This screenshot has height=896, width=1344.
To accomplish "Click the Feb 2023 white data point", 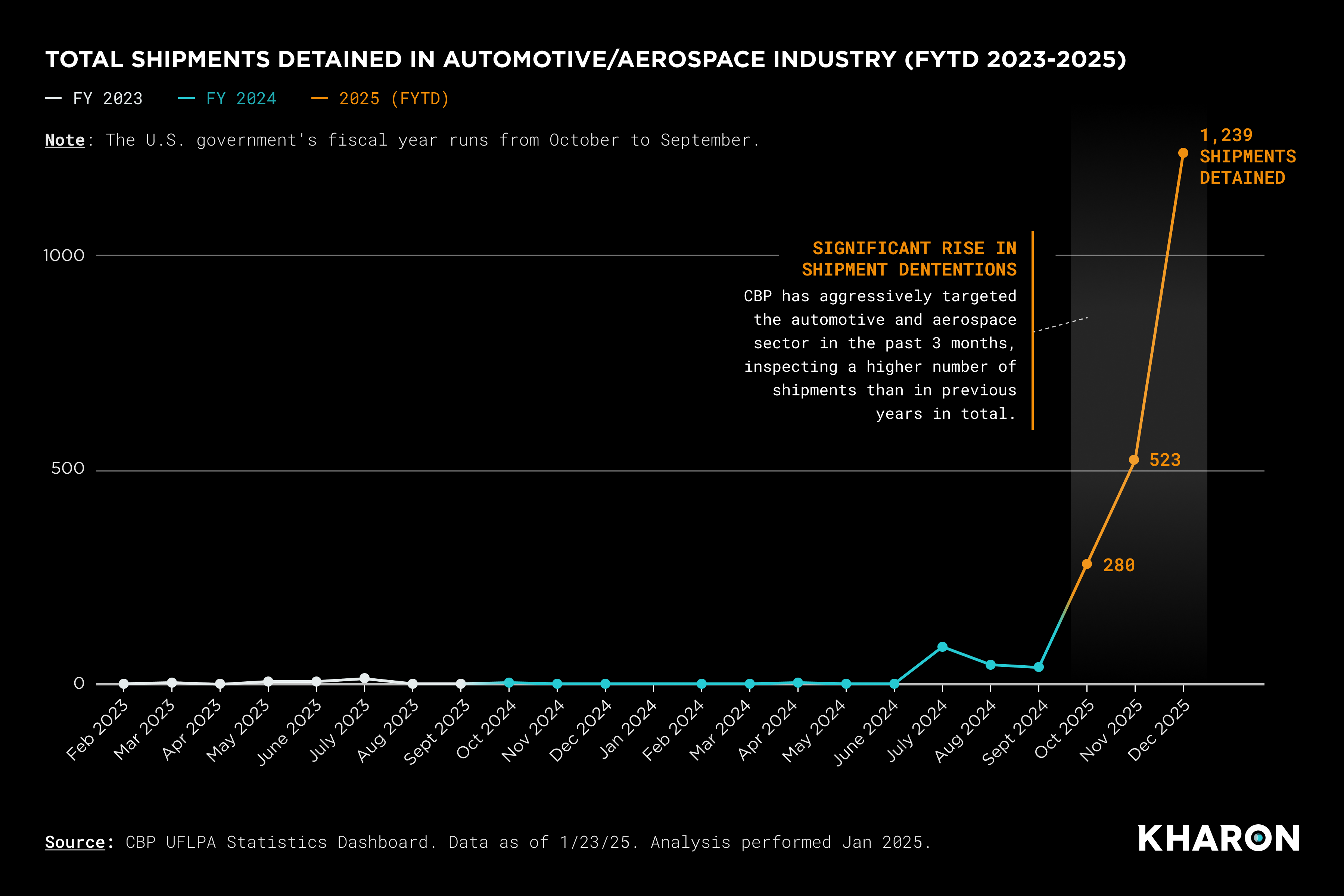I will pos(124,684).
